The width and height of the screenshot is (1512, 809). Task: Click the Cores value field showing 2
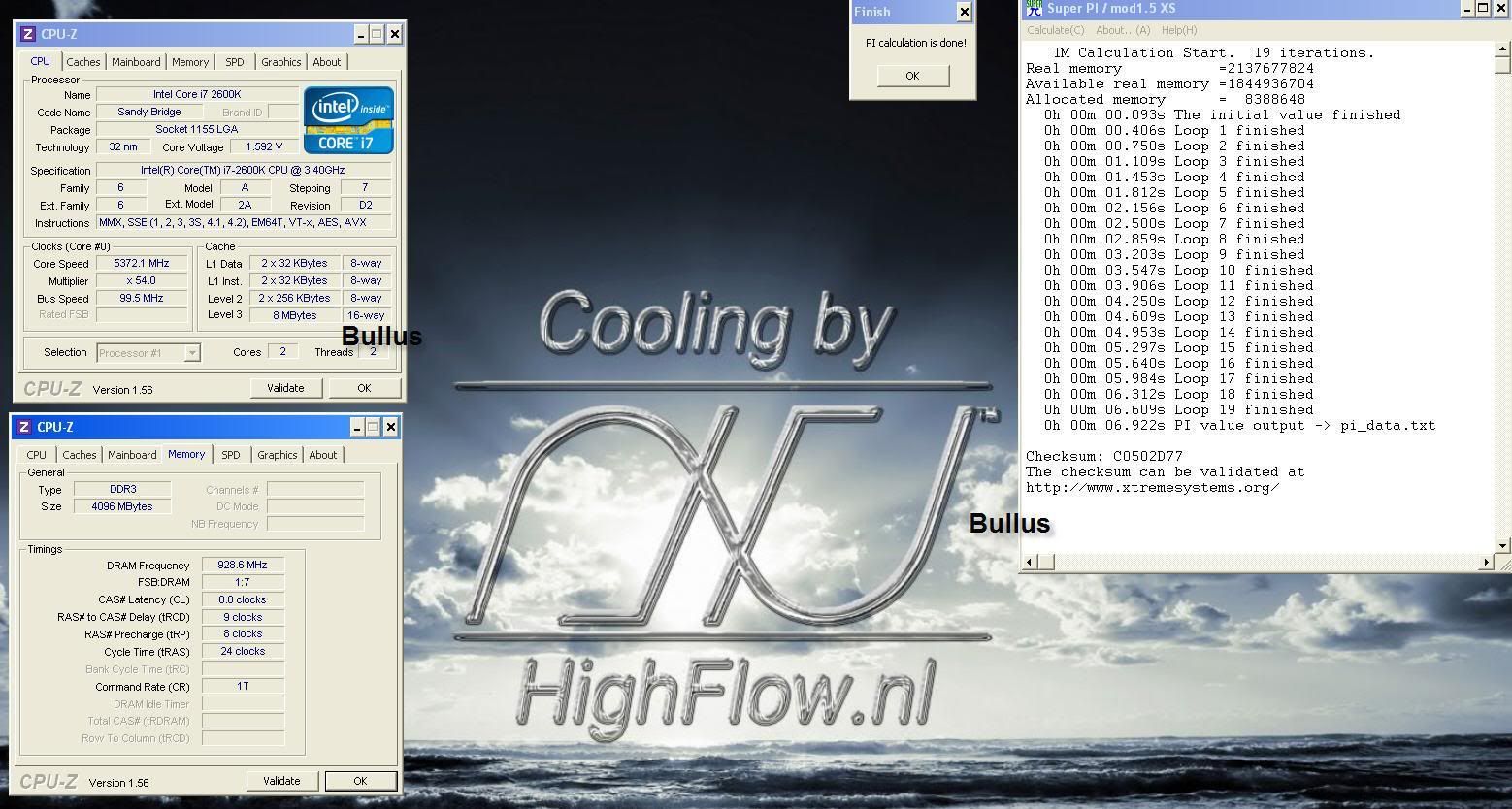tap(283, 352)
